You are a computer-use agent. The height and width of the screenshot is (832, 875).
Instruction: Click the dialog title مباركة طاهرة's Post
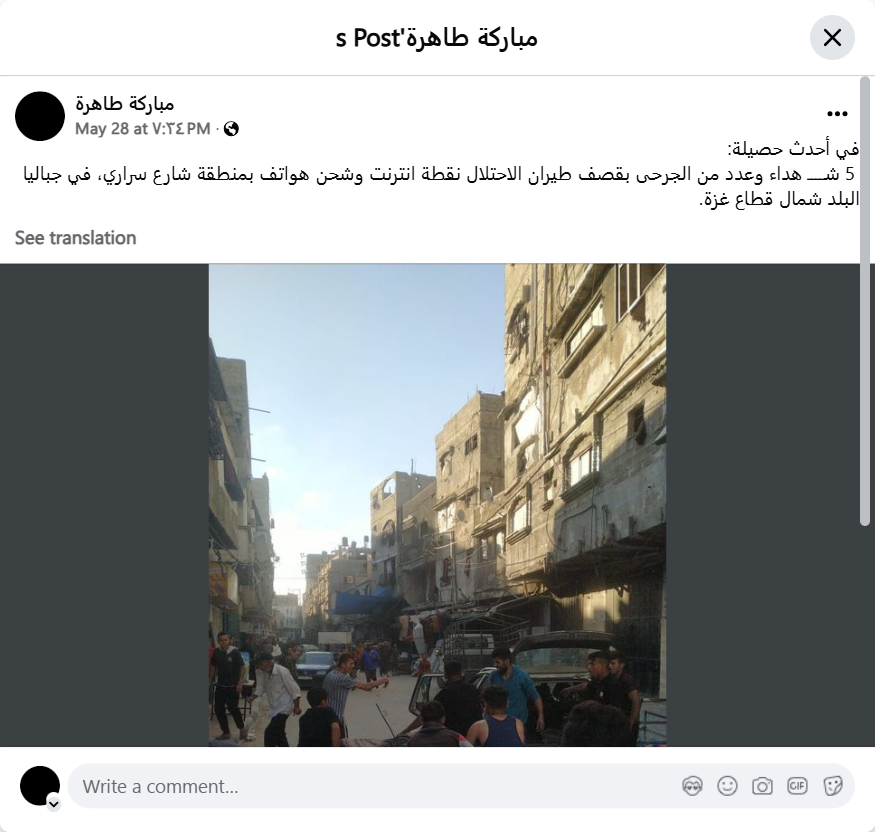coord(436,38)
